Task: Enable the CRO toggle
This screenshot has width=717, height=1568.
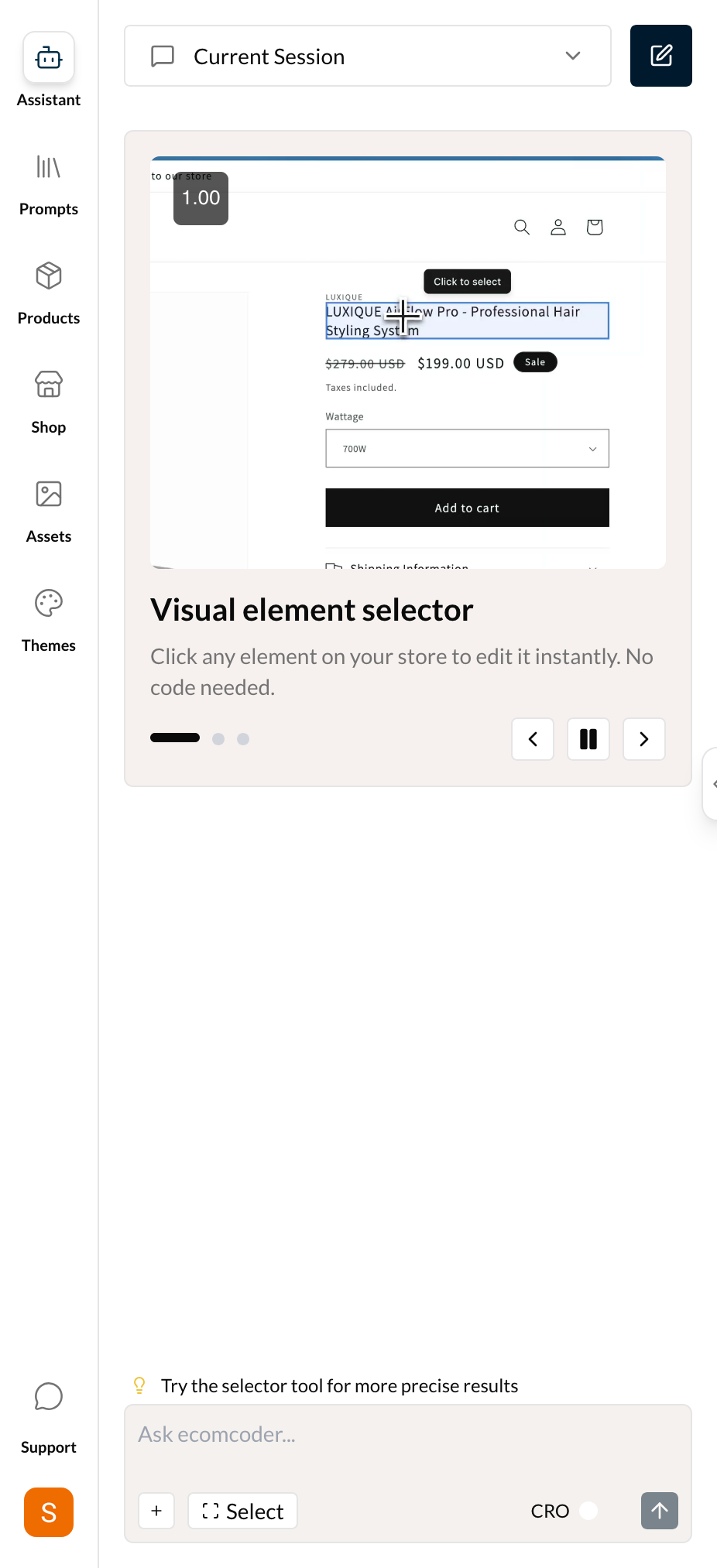Action: pyautogui.click(x=588, y=1511)
